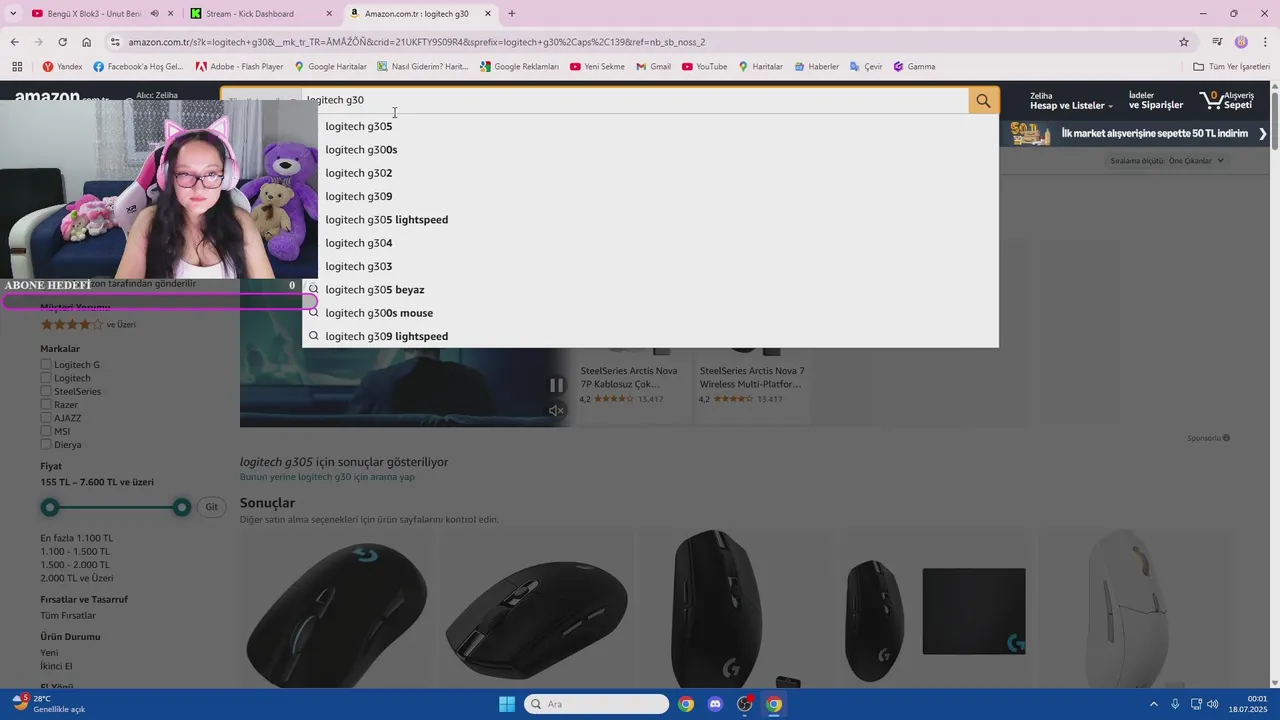Open the Gmail bookmark
Screen dimensions: 1280x720
(653, 67)
